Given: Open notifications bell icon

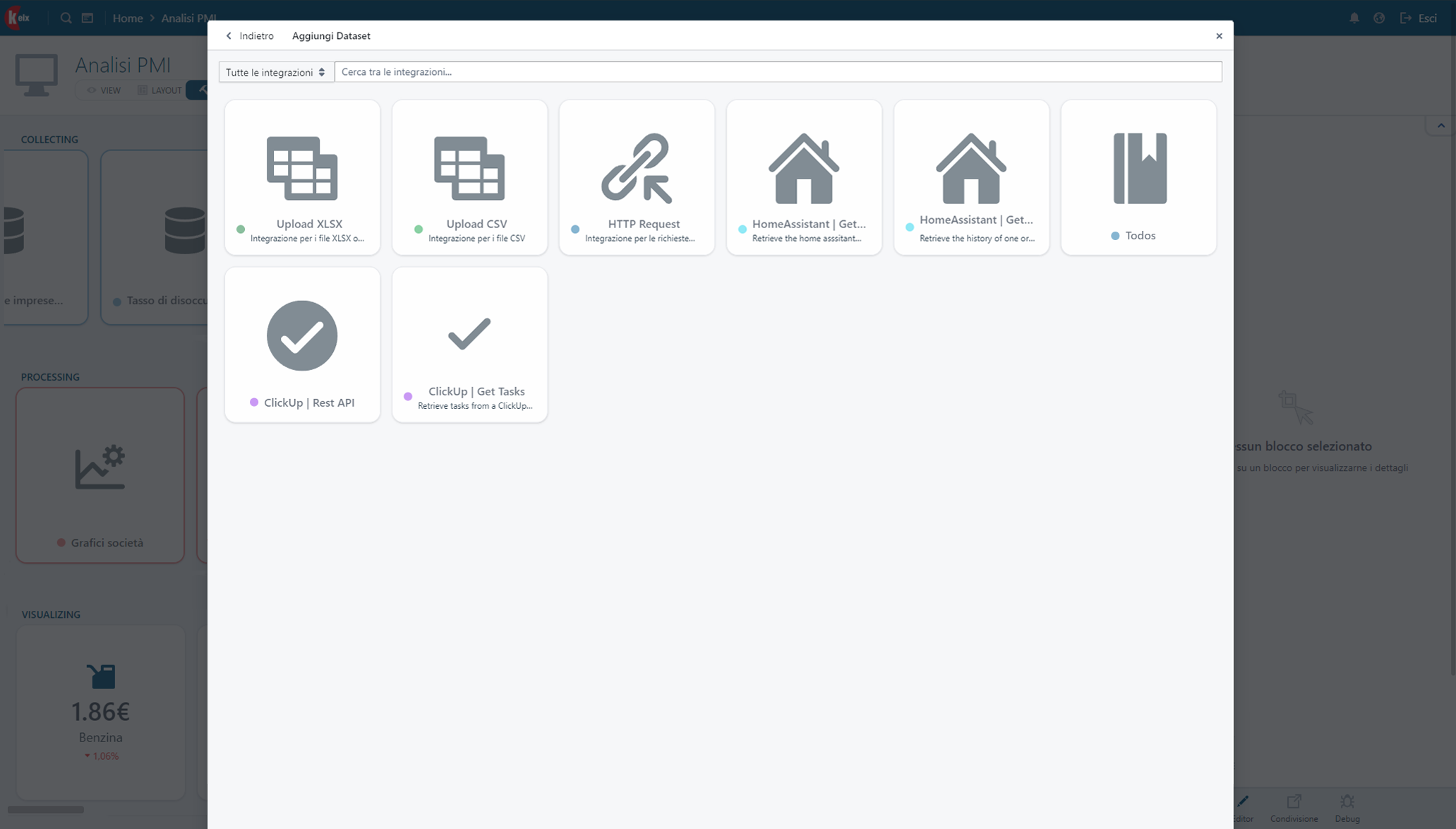Looking at the screenshot, I should tap(1354, 18).
